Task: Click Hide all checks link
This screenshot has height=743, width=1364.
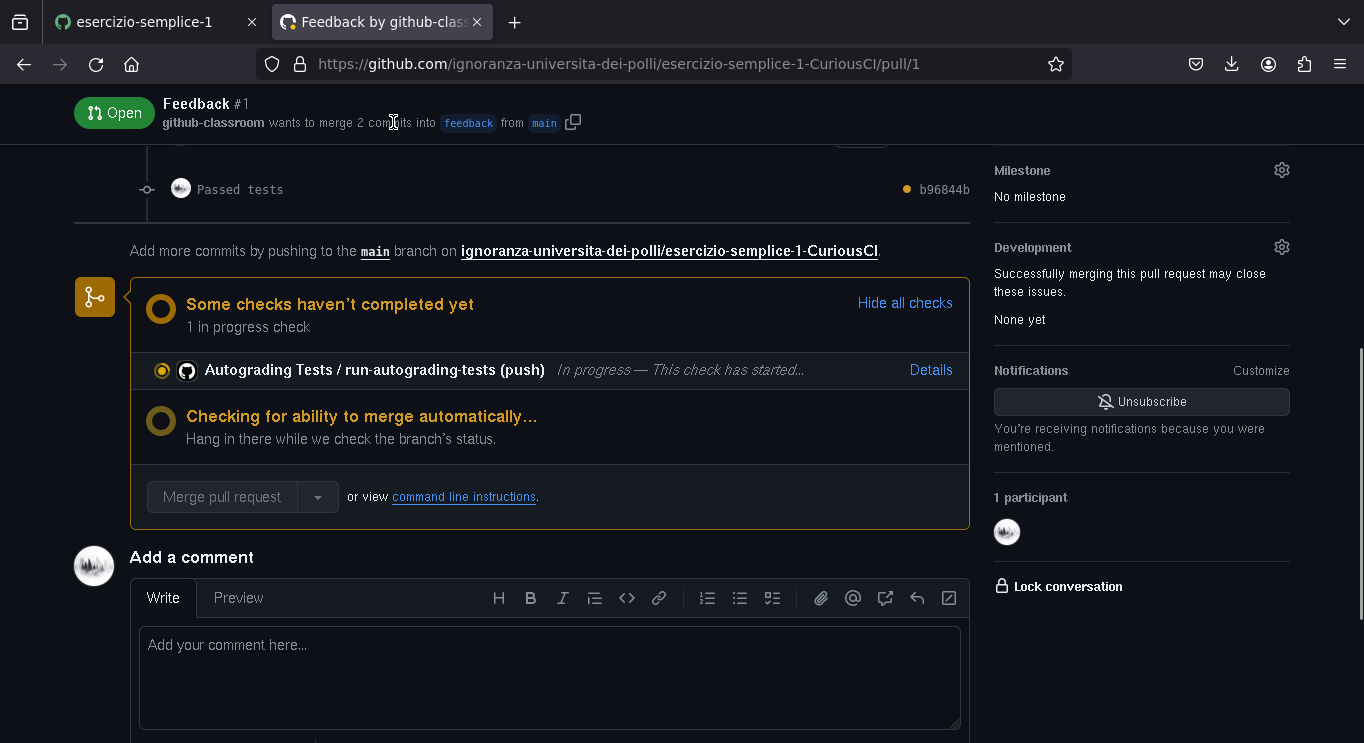Action: (x=905, y=303)
